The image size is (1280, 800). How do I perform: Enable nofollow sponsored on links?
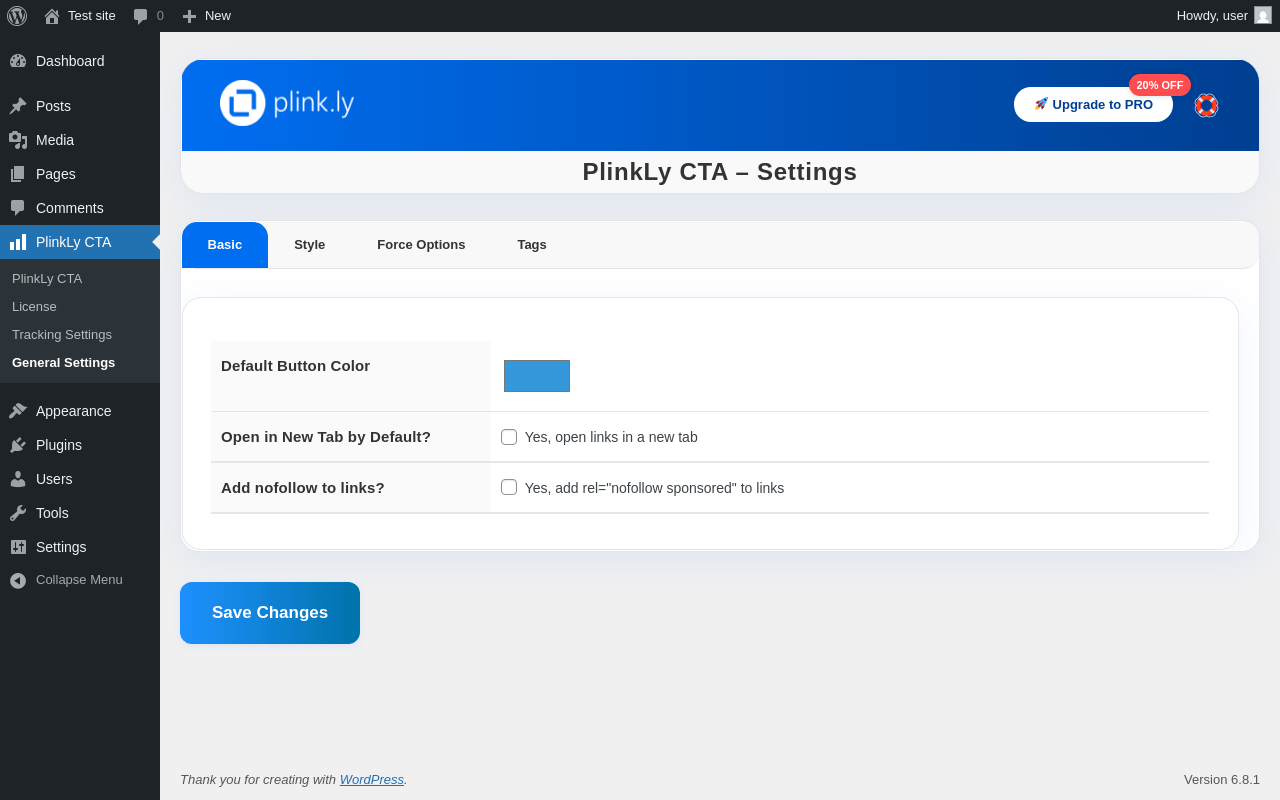(x=509, y=487)
